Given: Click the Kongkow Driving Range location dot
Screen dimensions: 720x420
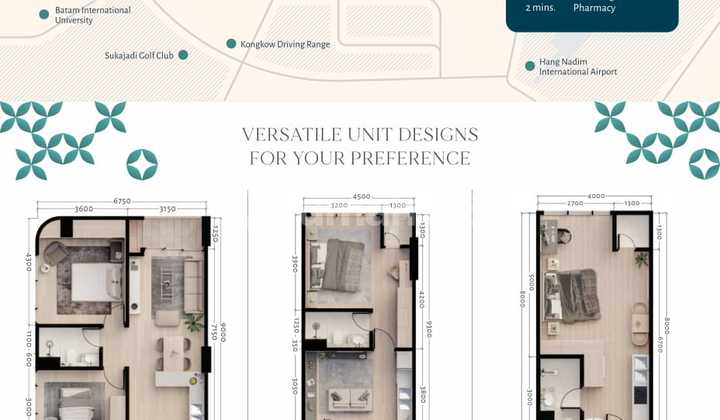Looking at the screenshot, I should tap(231, 44).
